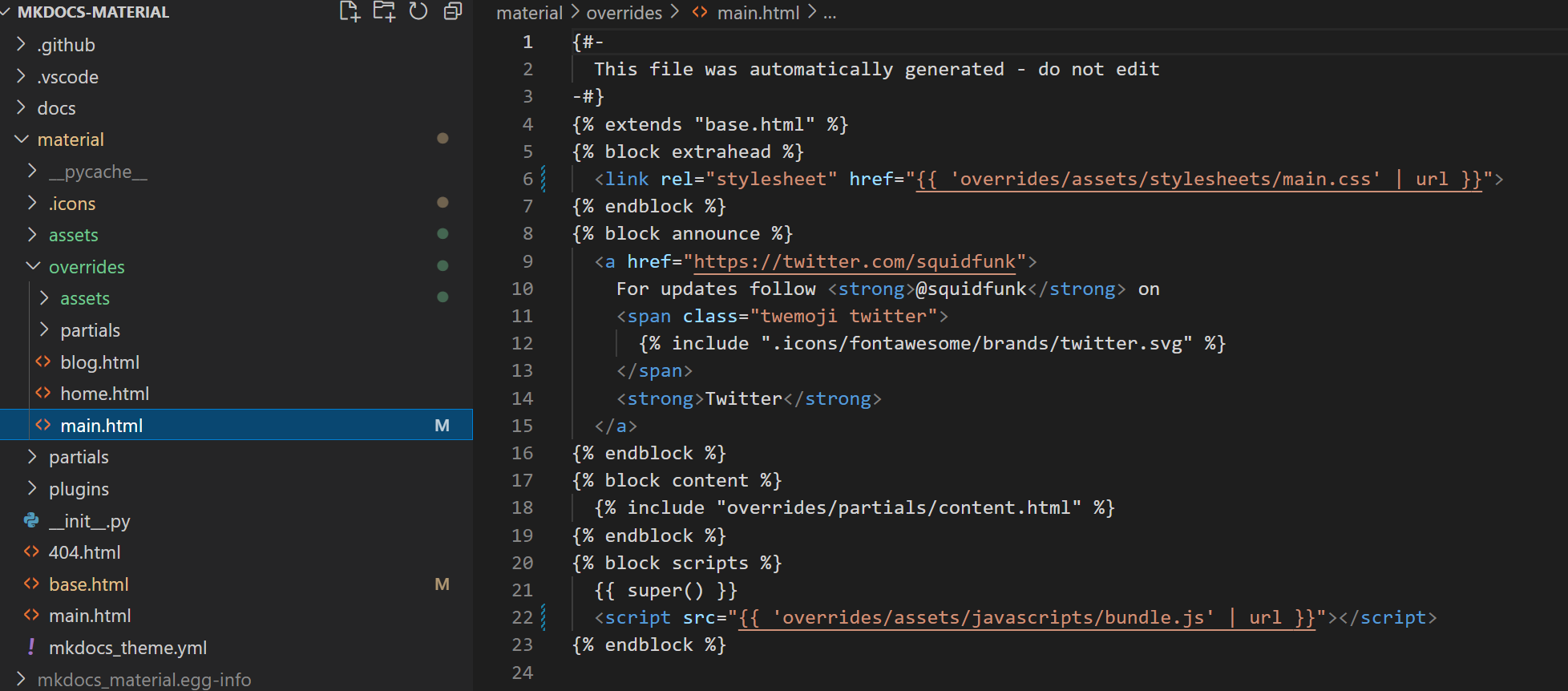Expand the .github folder

(66, 45)
